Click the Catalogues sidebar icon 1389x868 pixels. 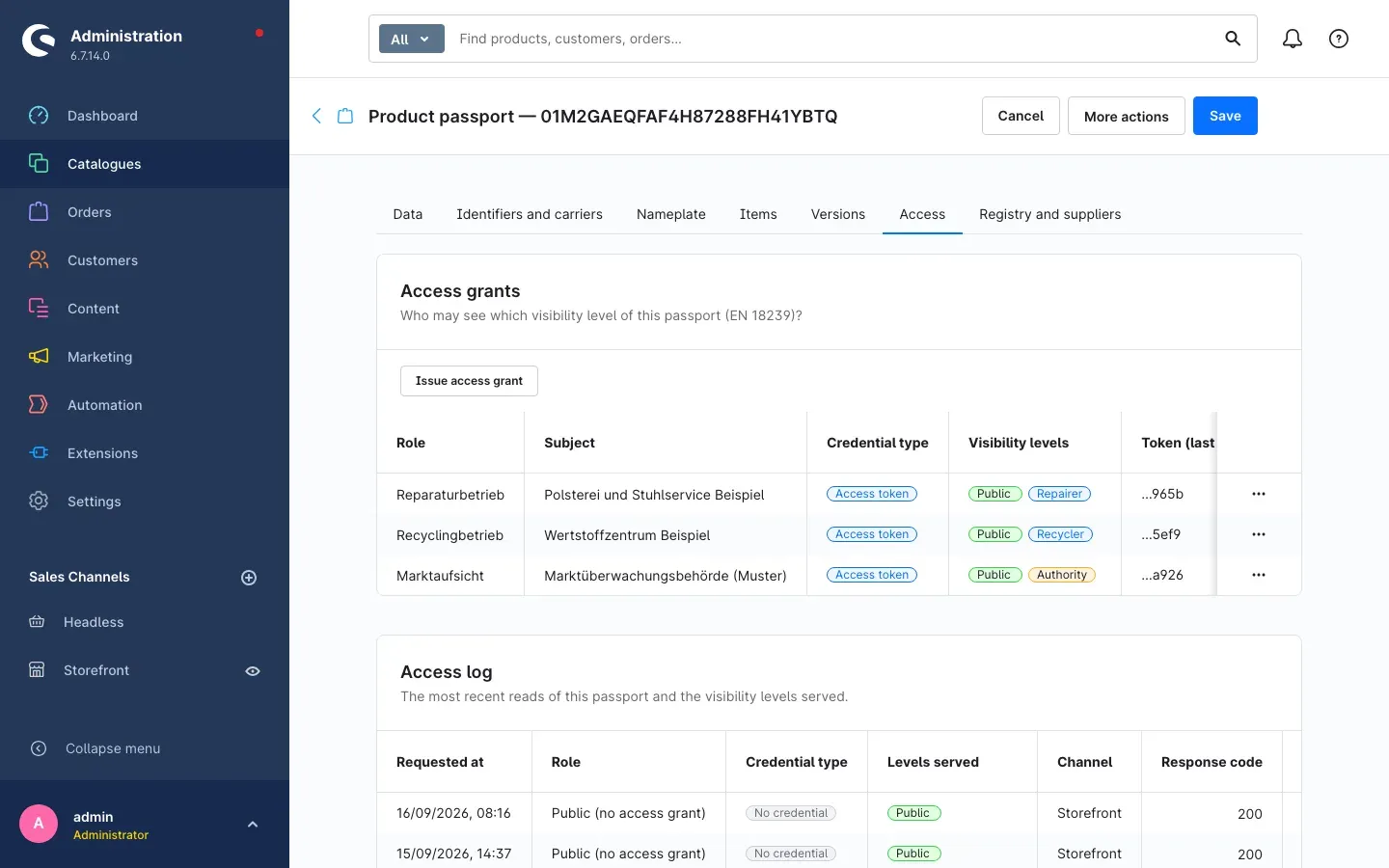click(39, 164)
